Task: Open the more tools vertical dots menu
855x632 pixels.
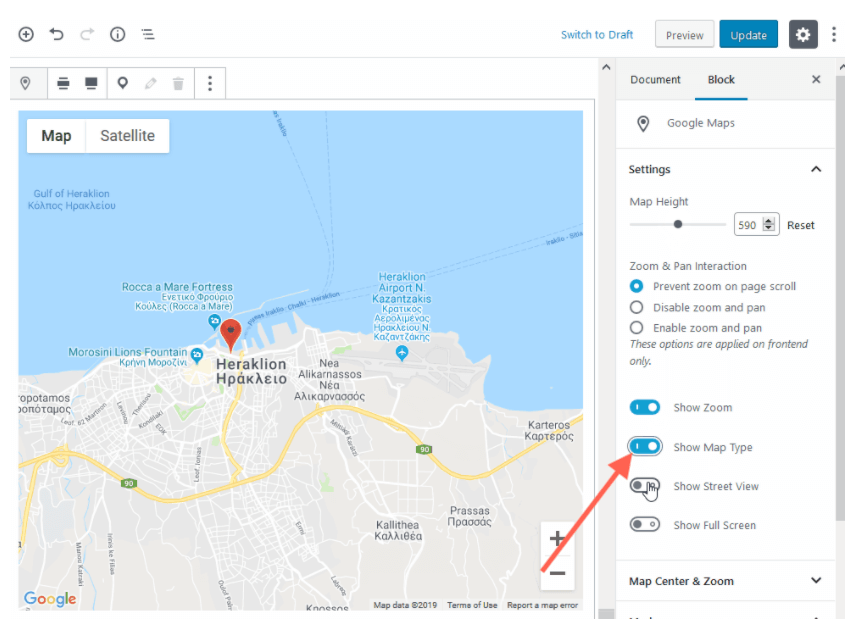Action: tap(833, 34)
